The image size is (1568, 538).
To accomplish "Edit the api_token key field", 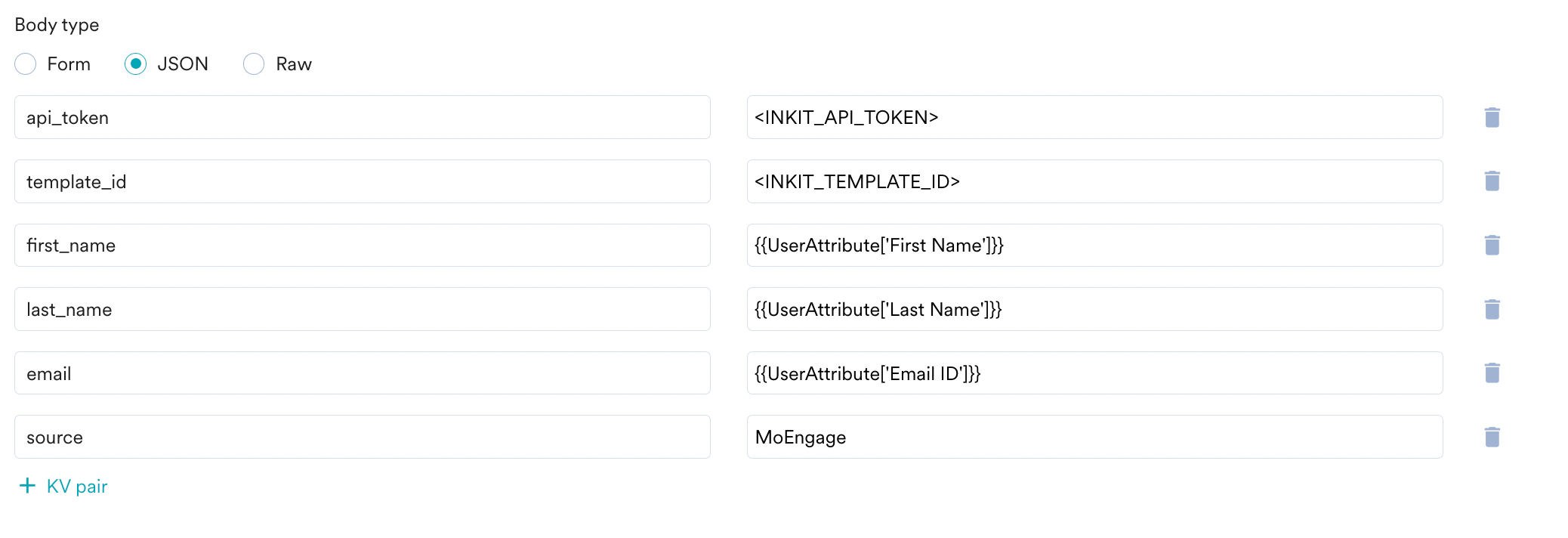I will click(363, 117).
